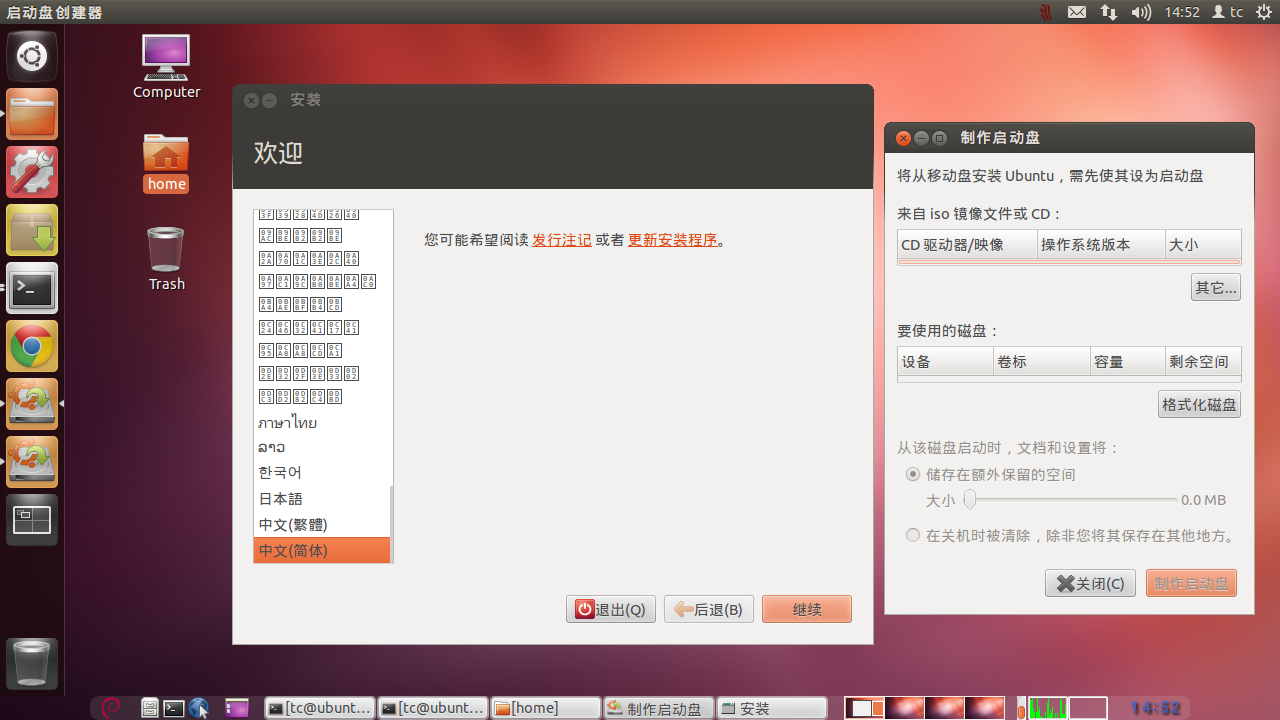Open the session power gear menu
Screen dimensions: 1280x720
[x=1263, y=12]
